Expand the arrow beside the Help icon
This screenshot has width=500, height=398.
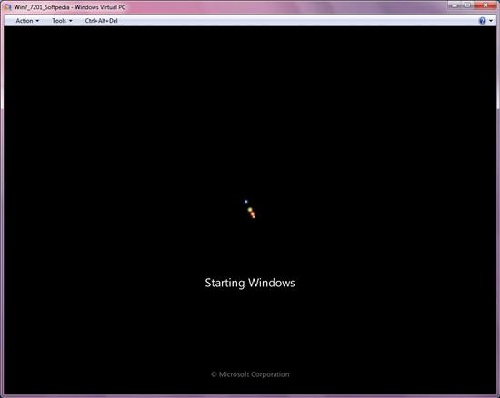[x=491, y=21]
